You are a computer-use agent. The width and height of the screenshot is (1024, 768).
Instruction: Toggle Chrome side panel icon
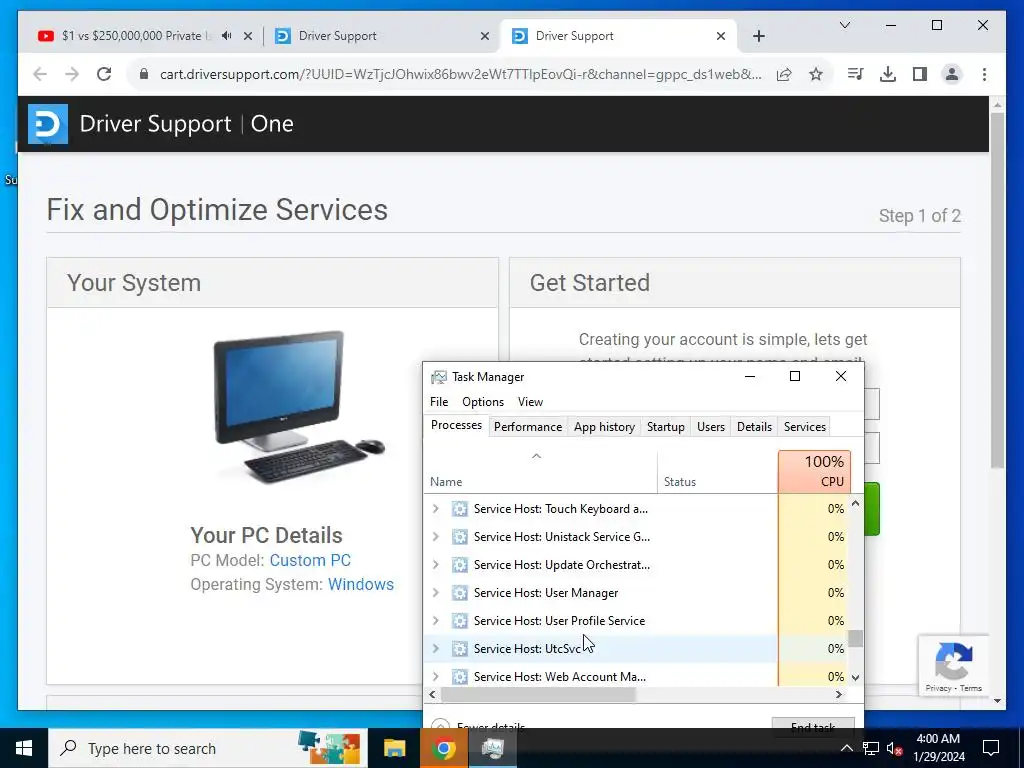coord(920,74)
